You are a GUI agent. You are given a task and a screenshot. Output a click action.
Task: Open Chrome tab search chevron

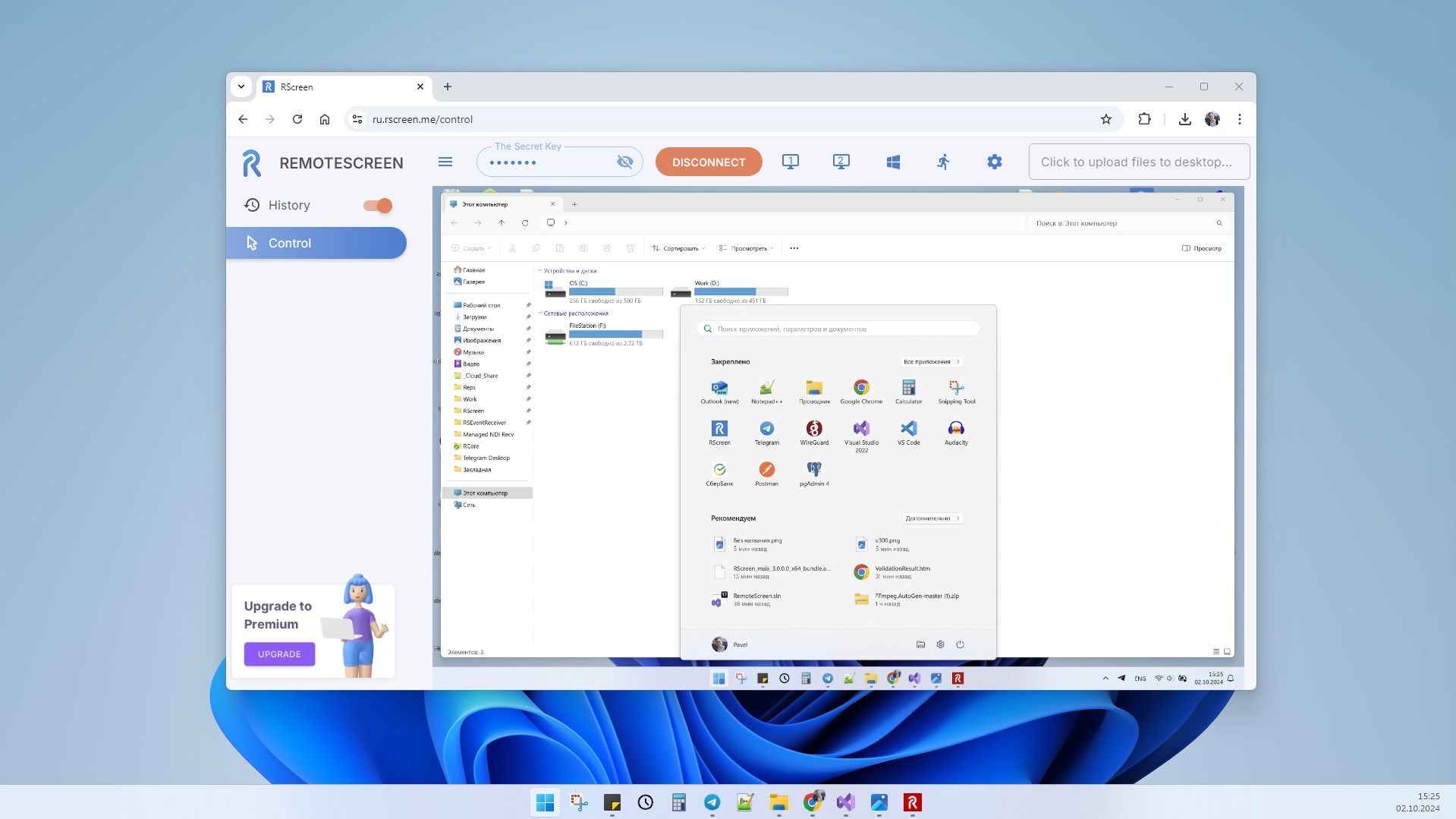pos(241,87)
